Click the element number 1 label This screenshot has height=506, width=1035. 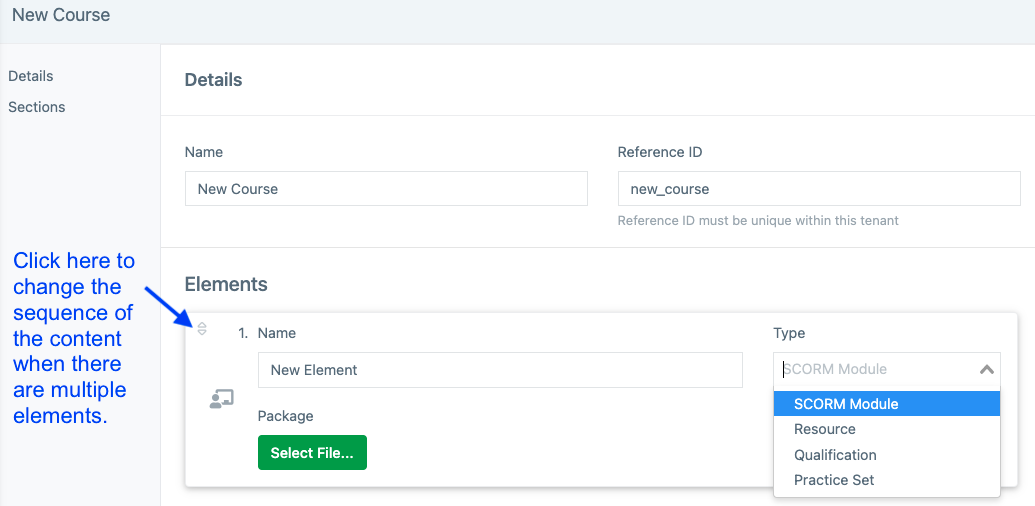click(x=243, y=333)
